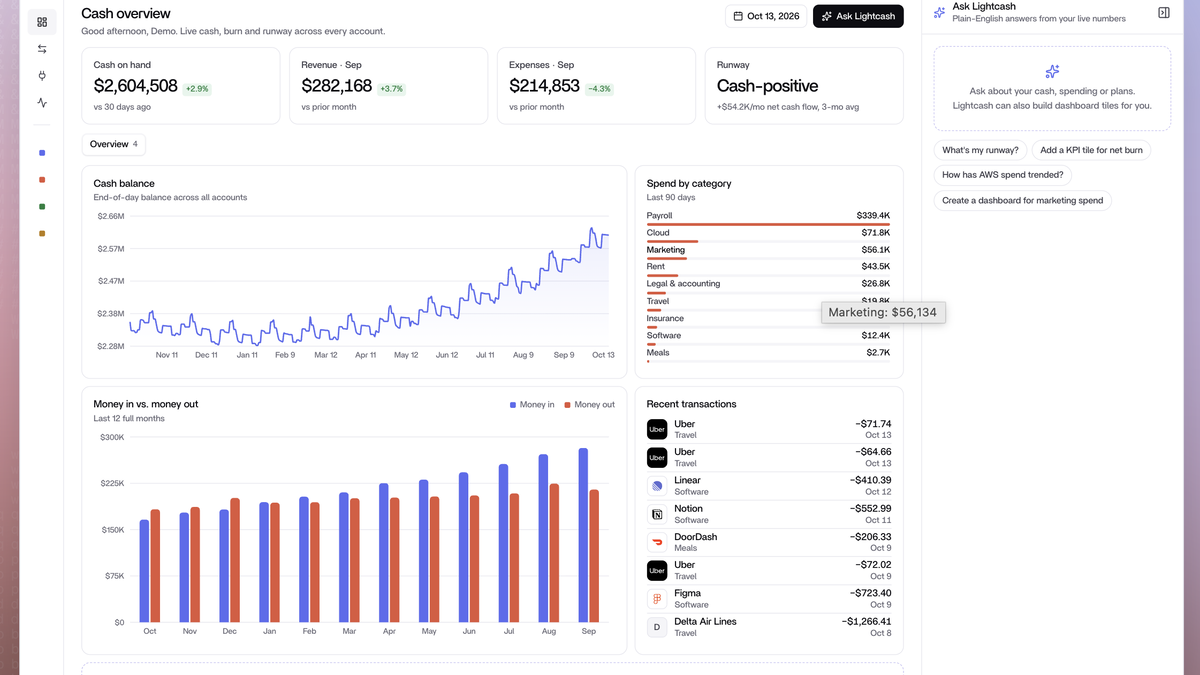
Task: Open the dashboard grid icon in sidebar
Action: (42, 22)
